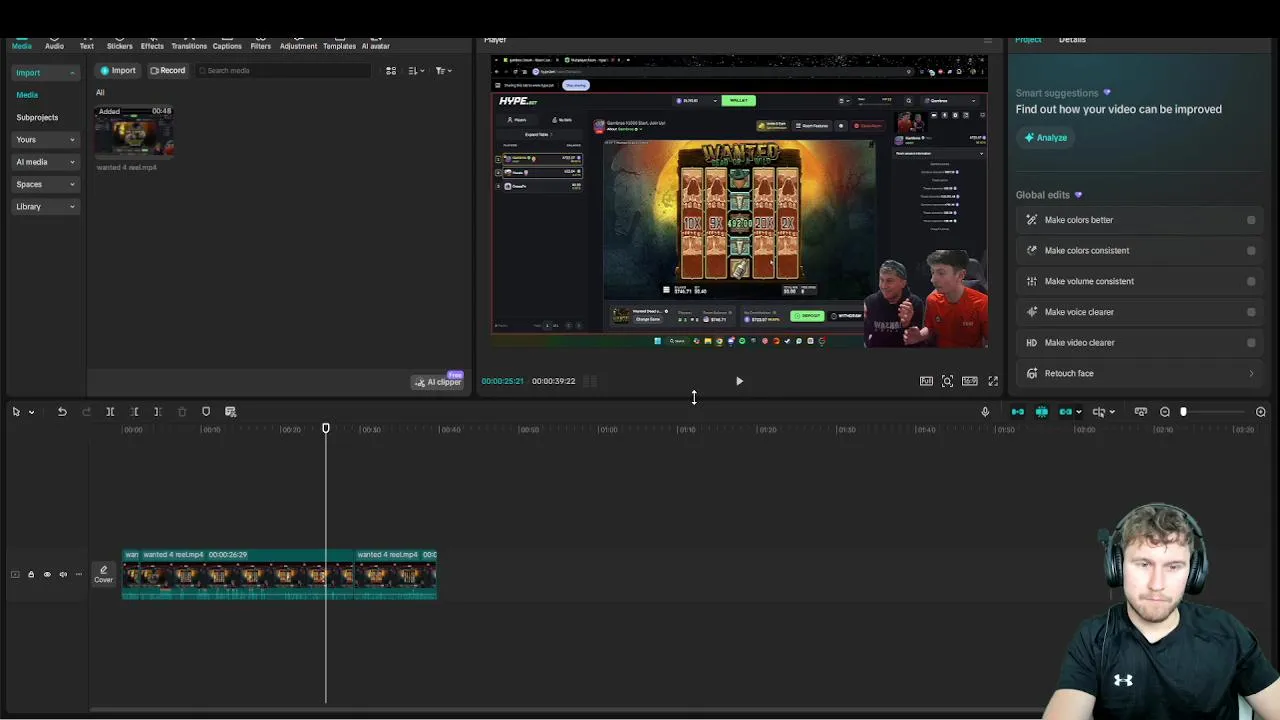
Task: Split the clip at the playhead
Action: tap(110, 412)
